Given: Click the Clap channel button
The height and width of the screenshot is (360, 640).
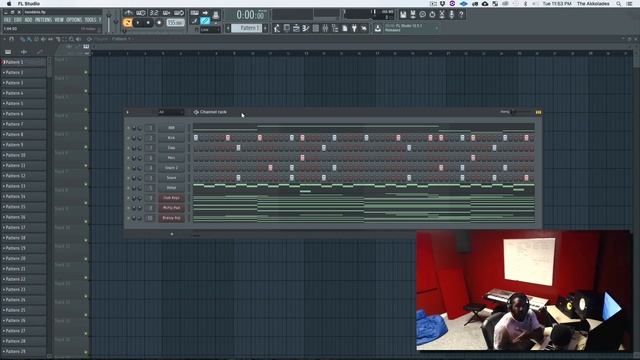Looking at the screenshot, I should 171,148.
